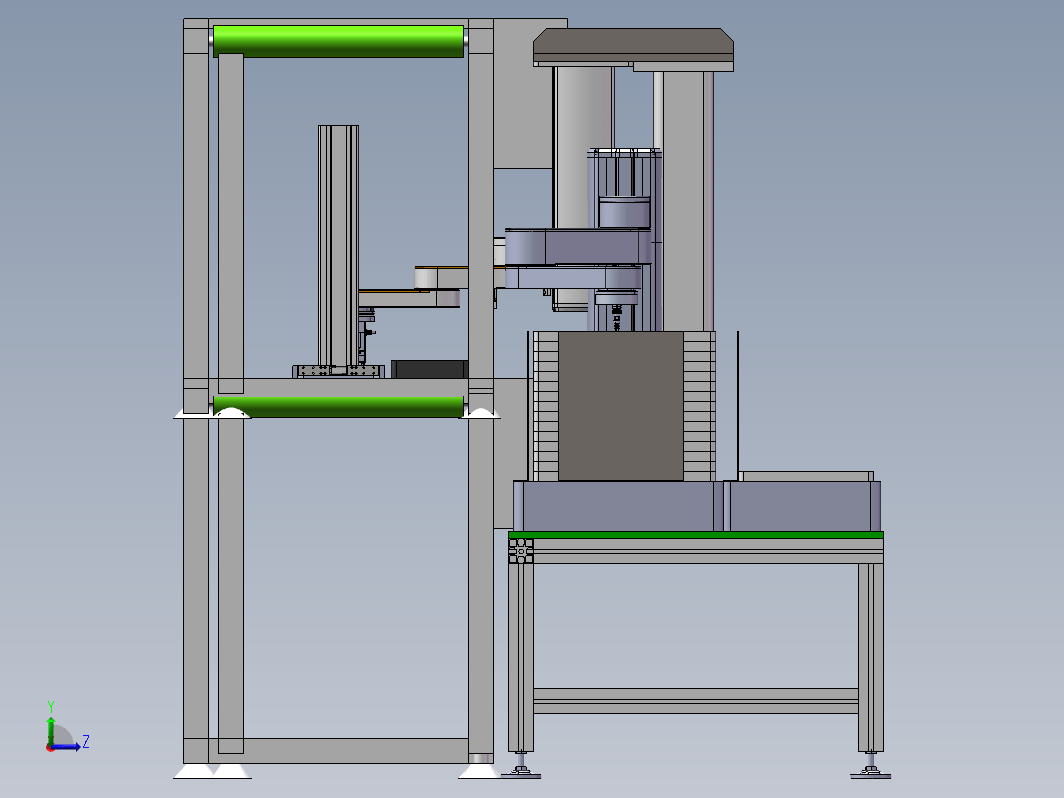This screenshot has width=1064, height=798.
Task: Click the green Y axis of the orientation triad
Action: click(51, 730)
